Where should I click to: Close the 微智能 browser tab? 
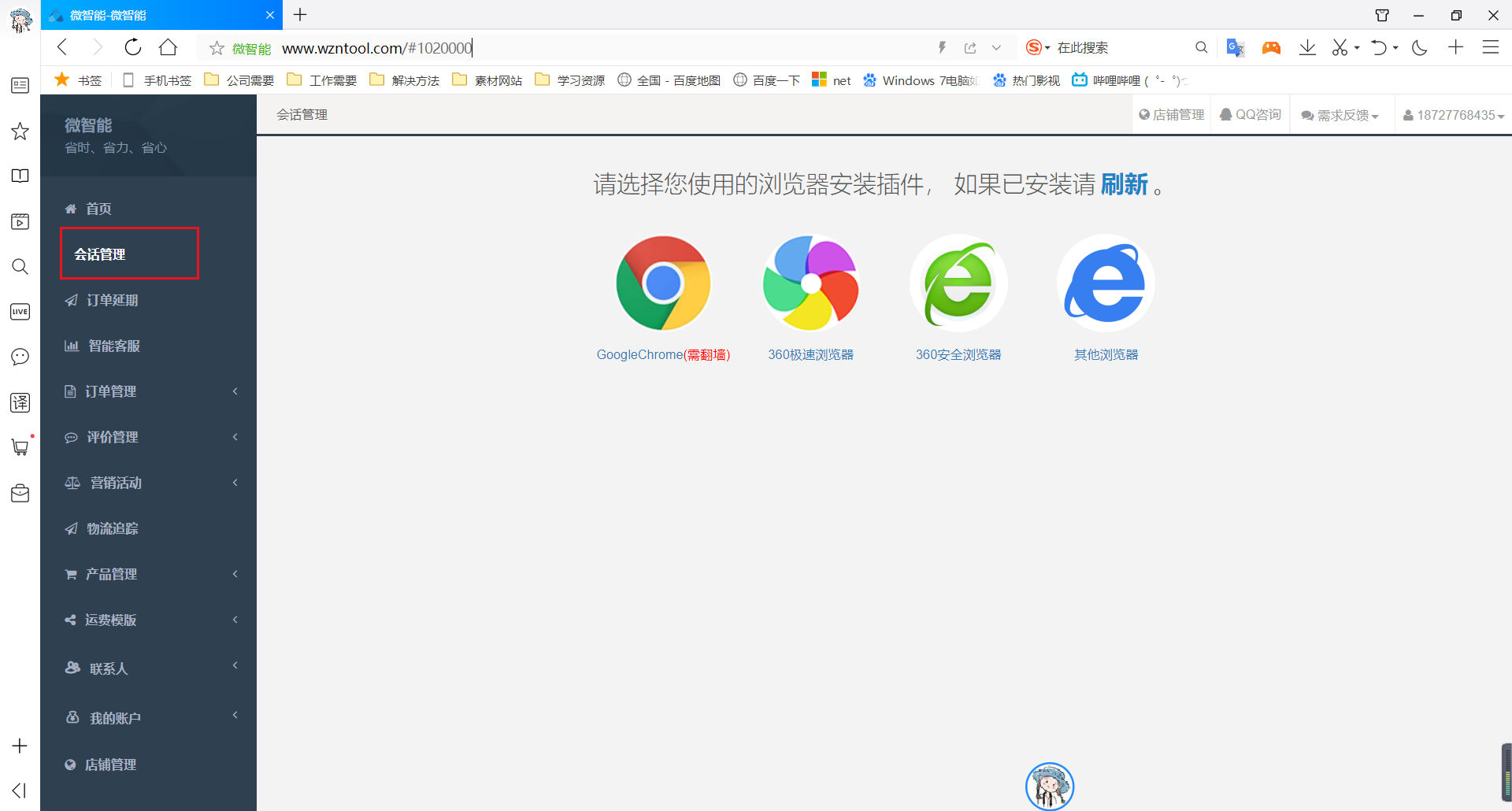coord(270,15)
